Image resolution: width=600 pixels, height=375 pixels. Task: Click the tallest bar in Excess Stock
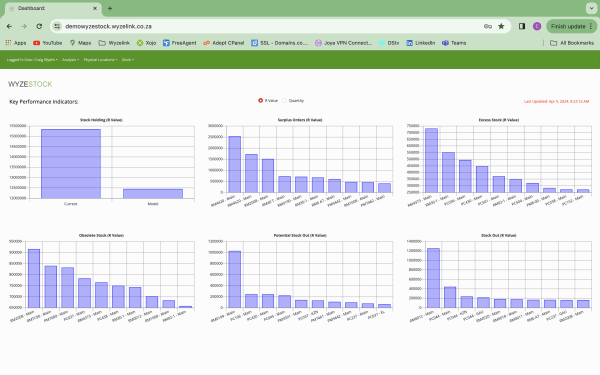click(431, 161)
